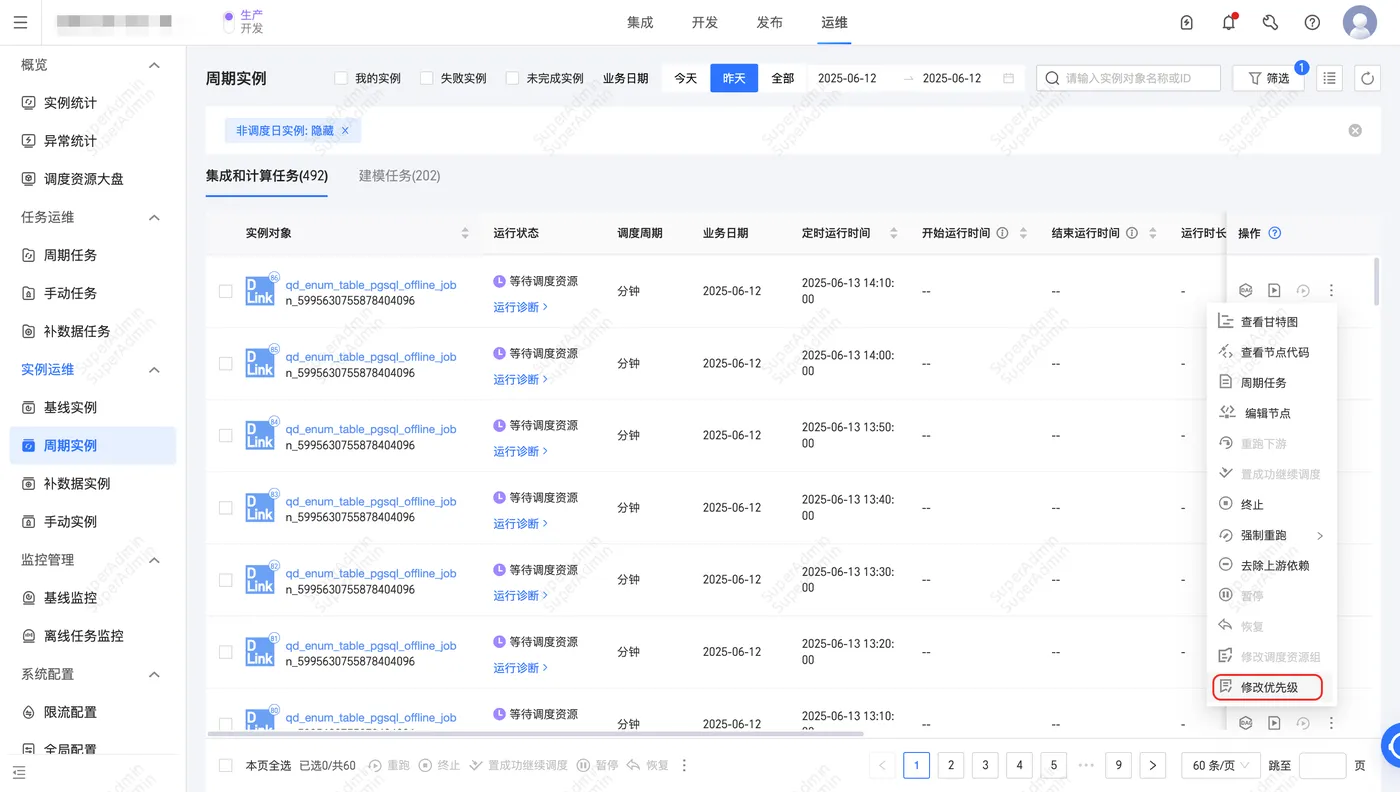Open more batch actions dots in footer
This screenshot has width=1400, height=792.
click(684, 765)
